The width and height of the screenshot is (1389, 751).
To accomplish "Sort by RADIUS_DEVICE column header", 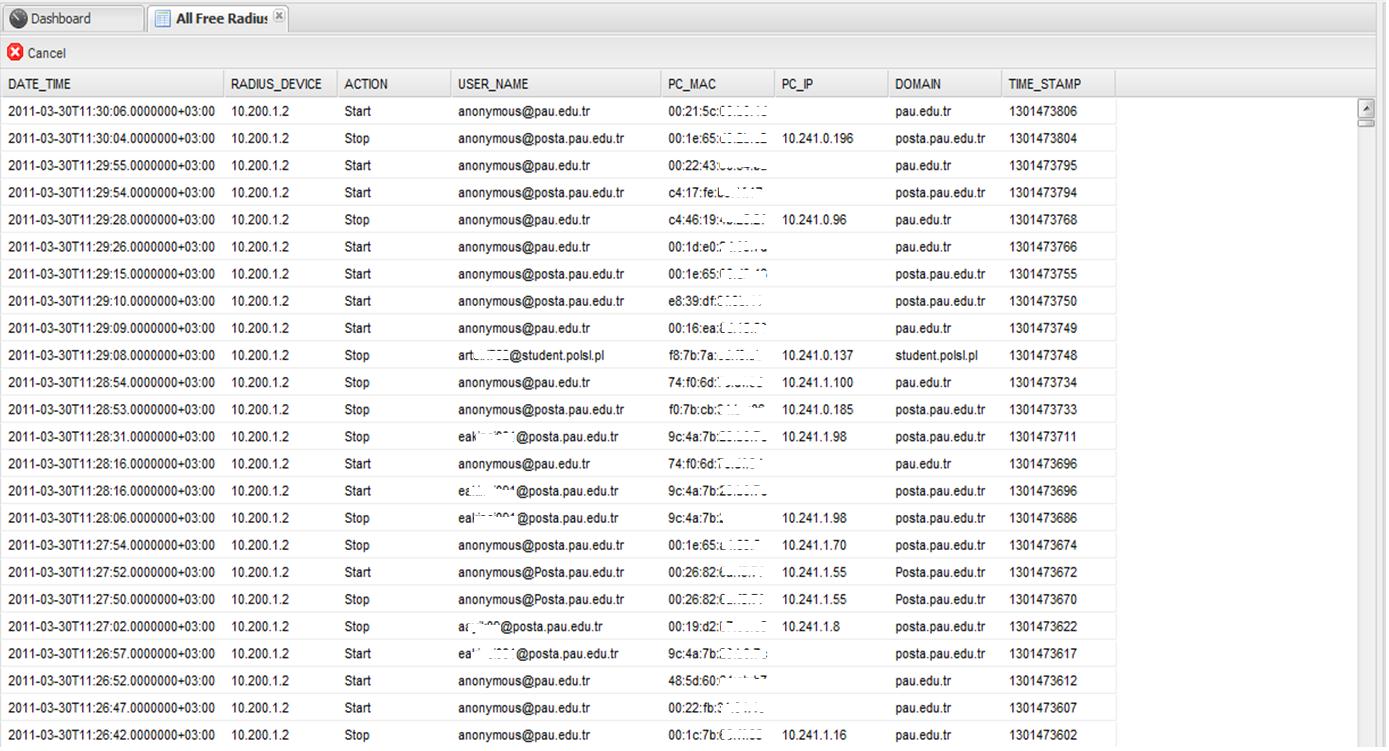I will [280, 84].
